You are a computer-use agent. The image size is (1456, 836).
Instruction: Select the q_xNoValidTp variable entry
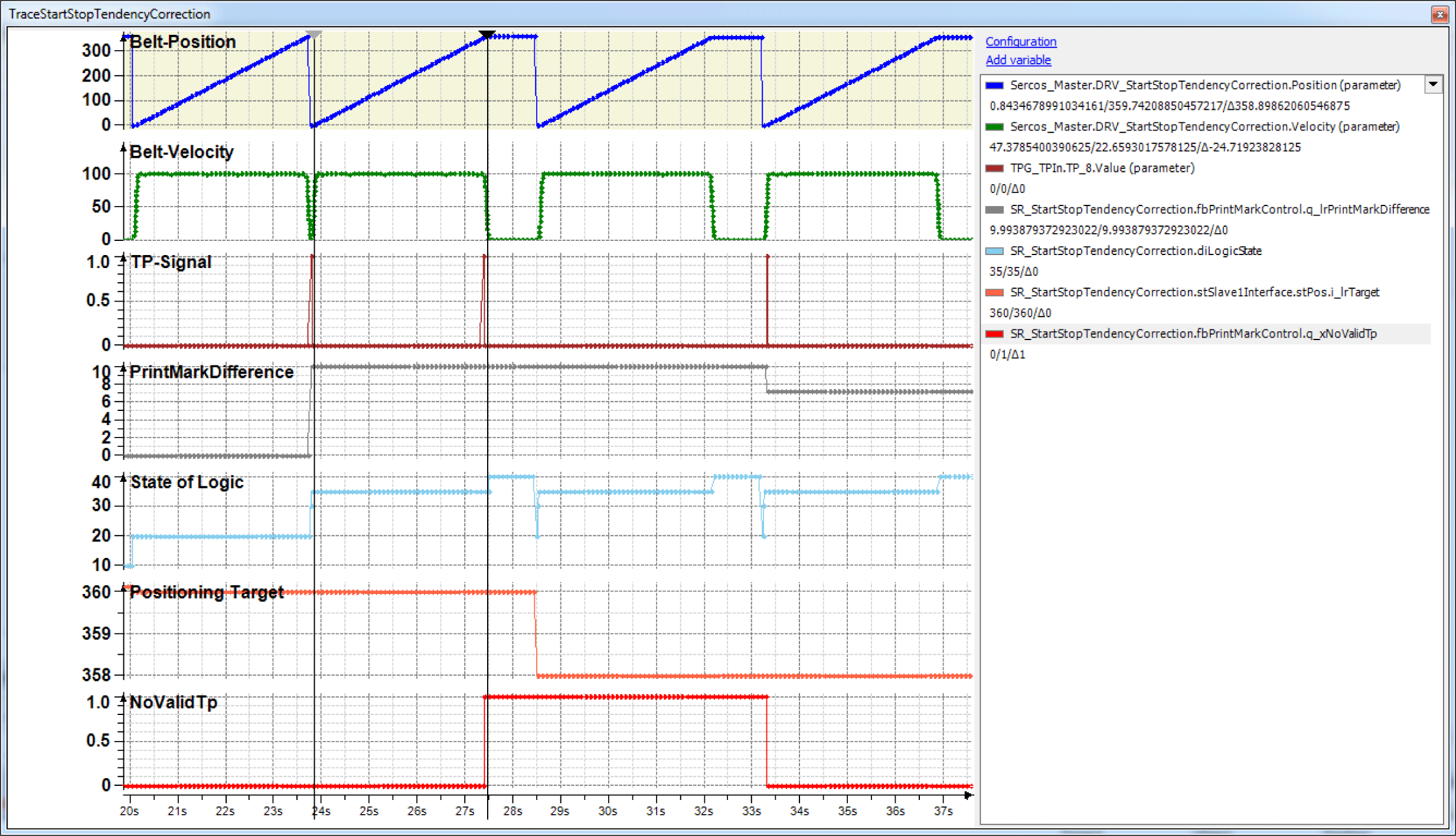coord(1193,334)
